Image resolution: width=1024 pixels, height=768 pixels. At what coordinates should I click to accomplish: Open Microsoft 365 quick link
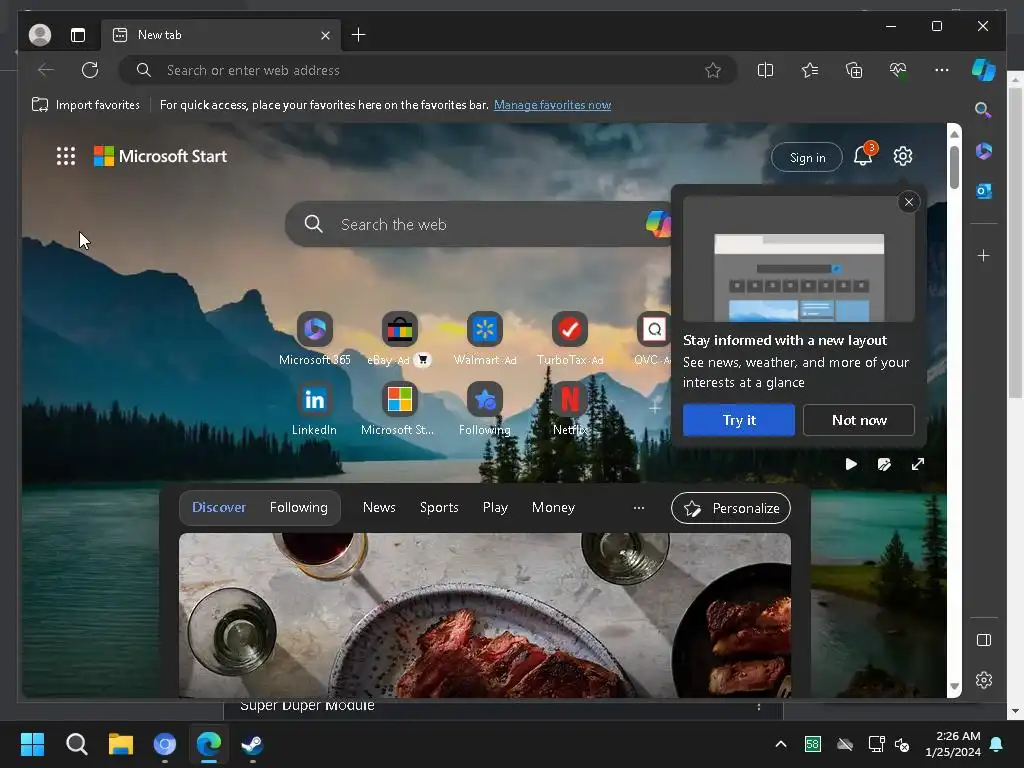(x=315, y=338)
